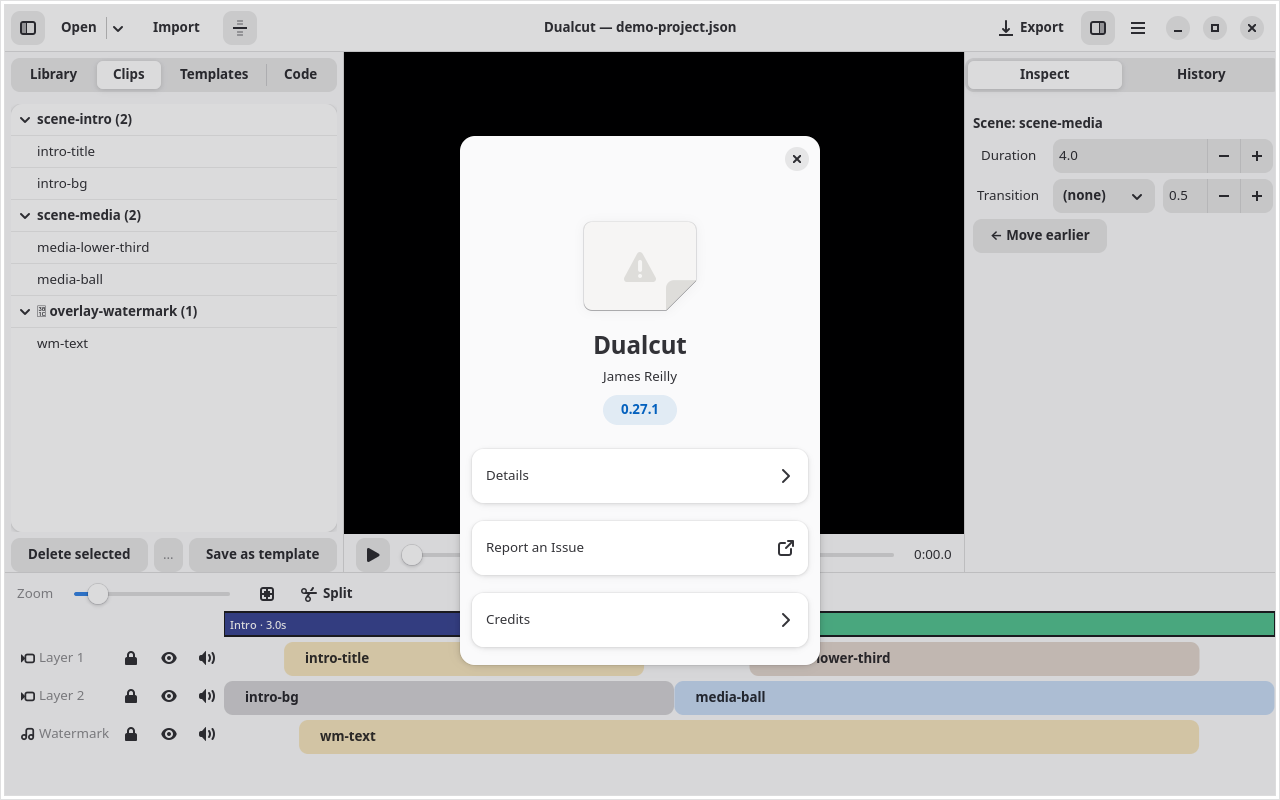
Task: Open the Report an Issue link
Action: point(640,548)
